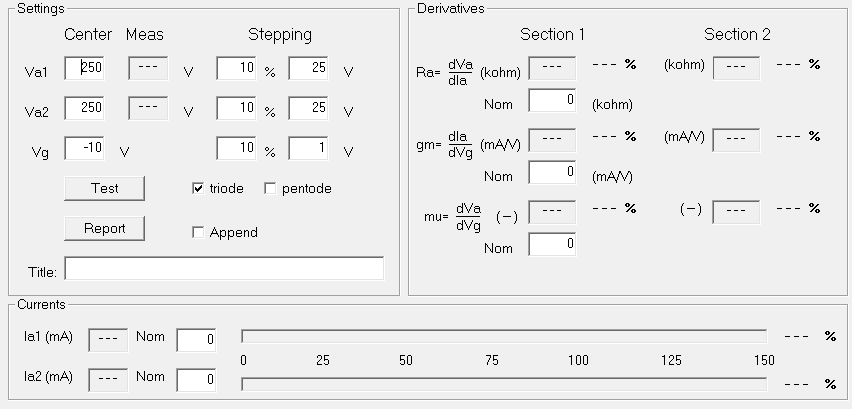The height and width of the screenshot is (409, 852).
Task: Edit the Va1 stepping percent field
Action: coord(236,68)
